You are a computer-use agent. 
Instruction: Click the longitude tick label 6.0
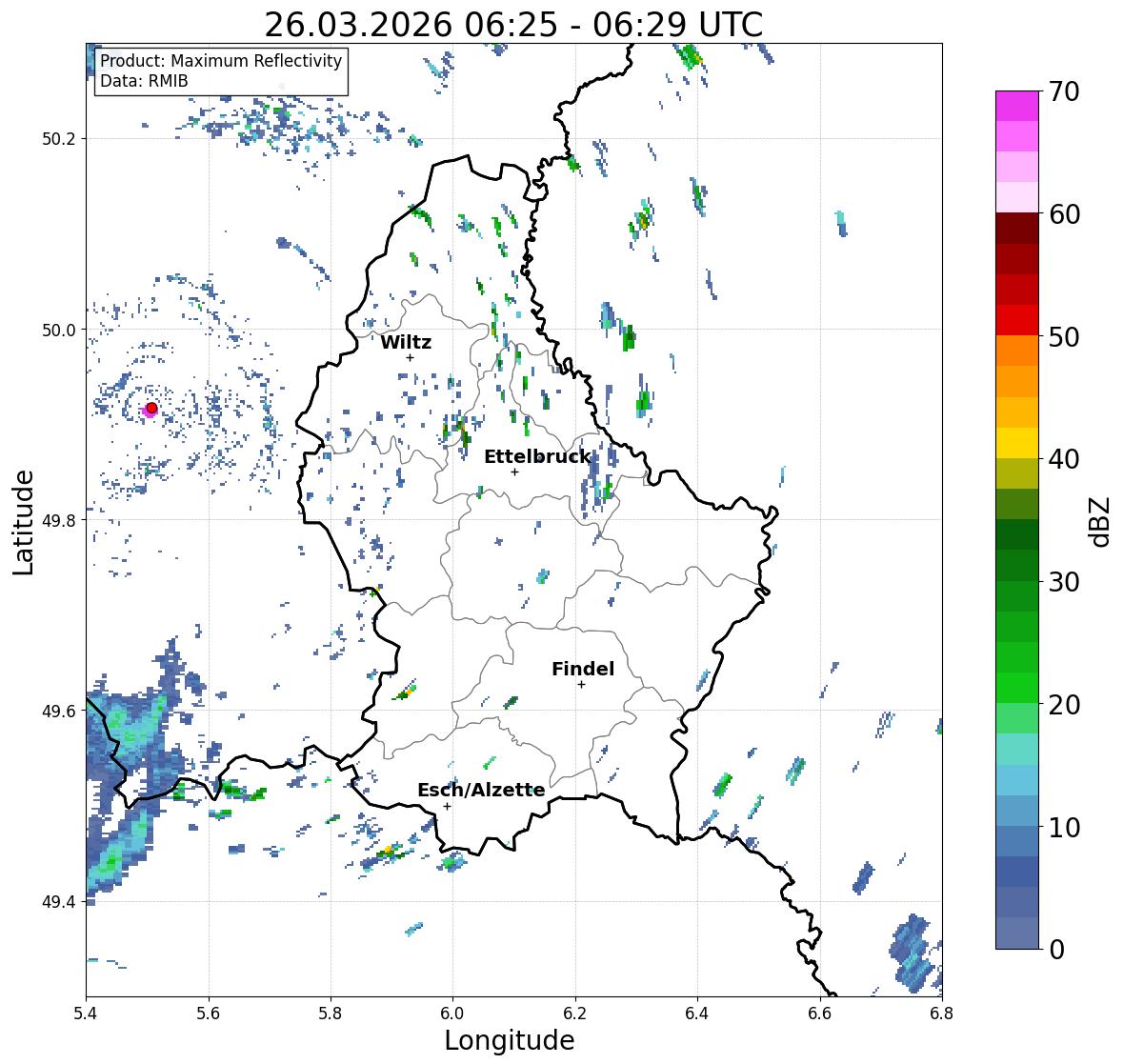point(452,1014)
